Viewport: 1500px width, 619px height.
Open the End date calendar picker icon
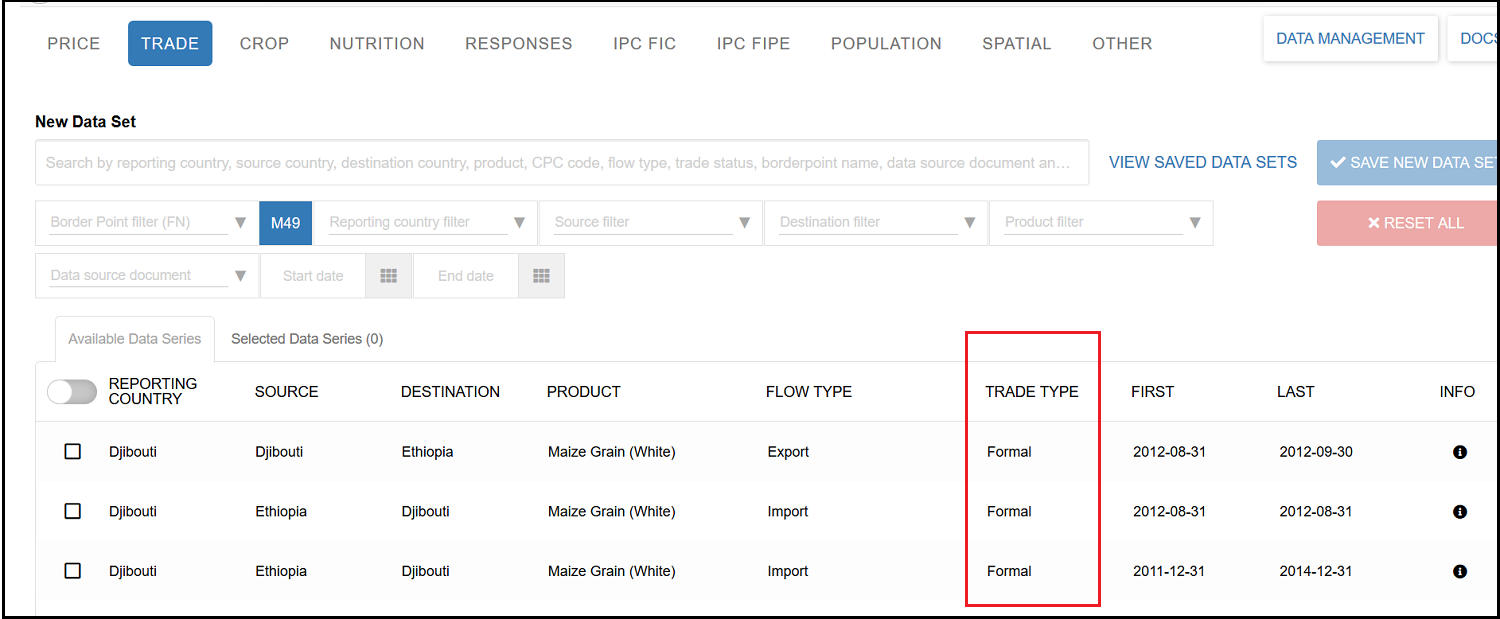[541, 276]
